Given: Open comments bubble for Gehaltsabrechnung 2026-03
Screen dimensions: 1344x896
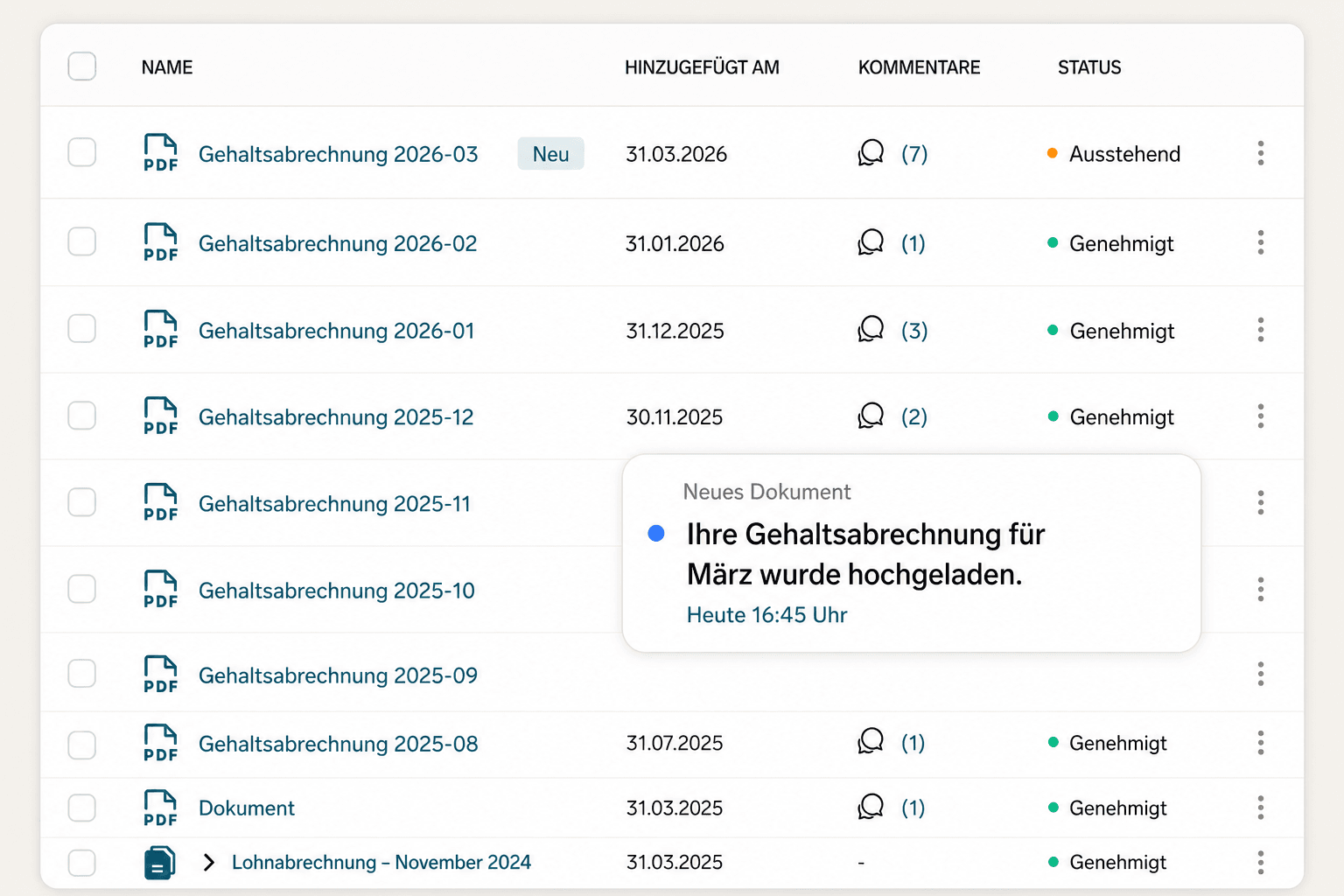Looking at the screenshot, I should [x=871, y=153].
